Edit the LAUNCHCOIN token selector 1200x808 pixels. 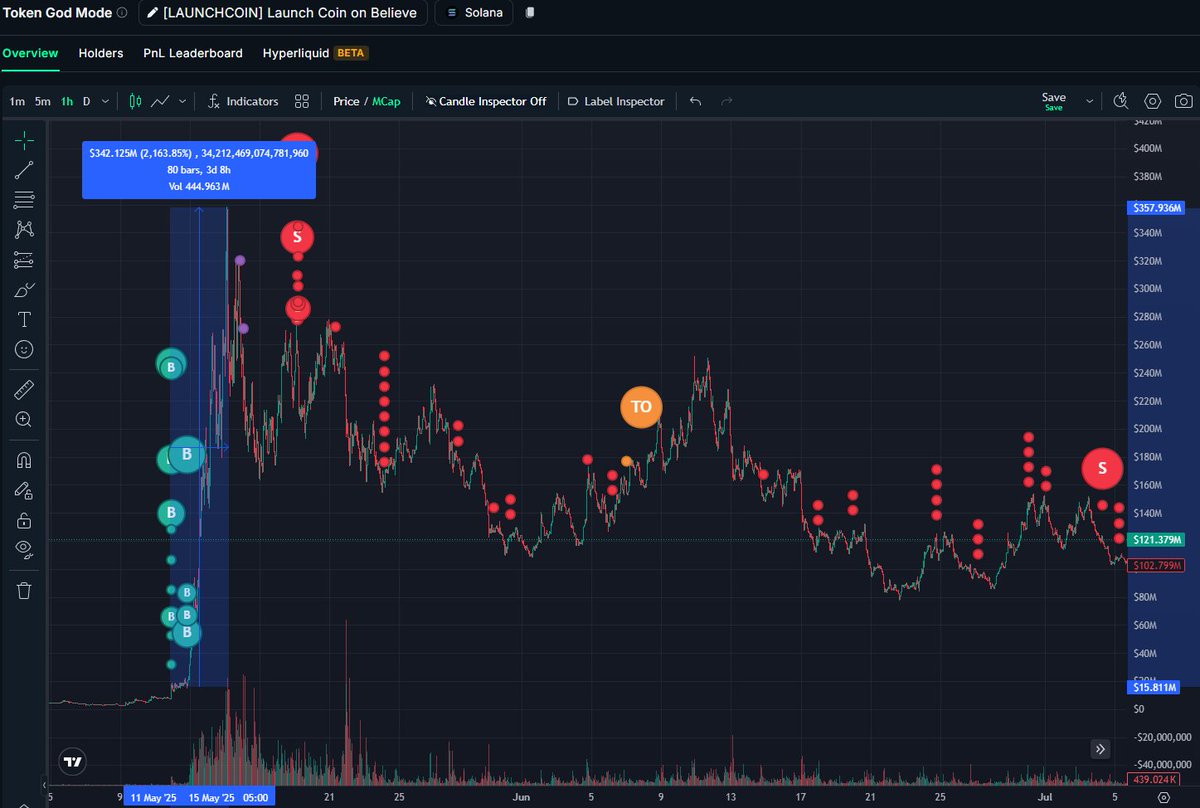283,13
